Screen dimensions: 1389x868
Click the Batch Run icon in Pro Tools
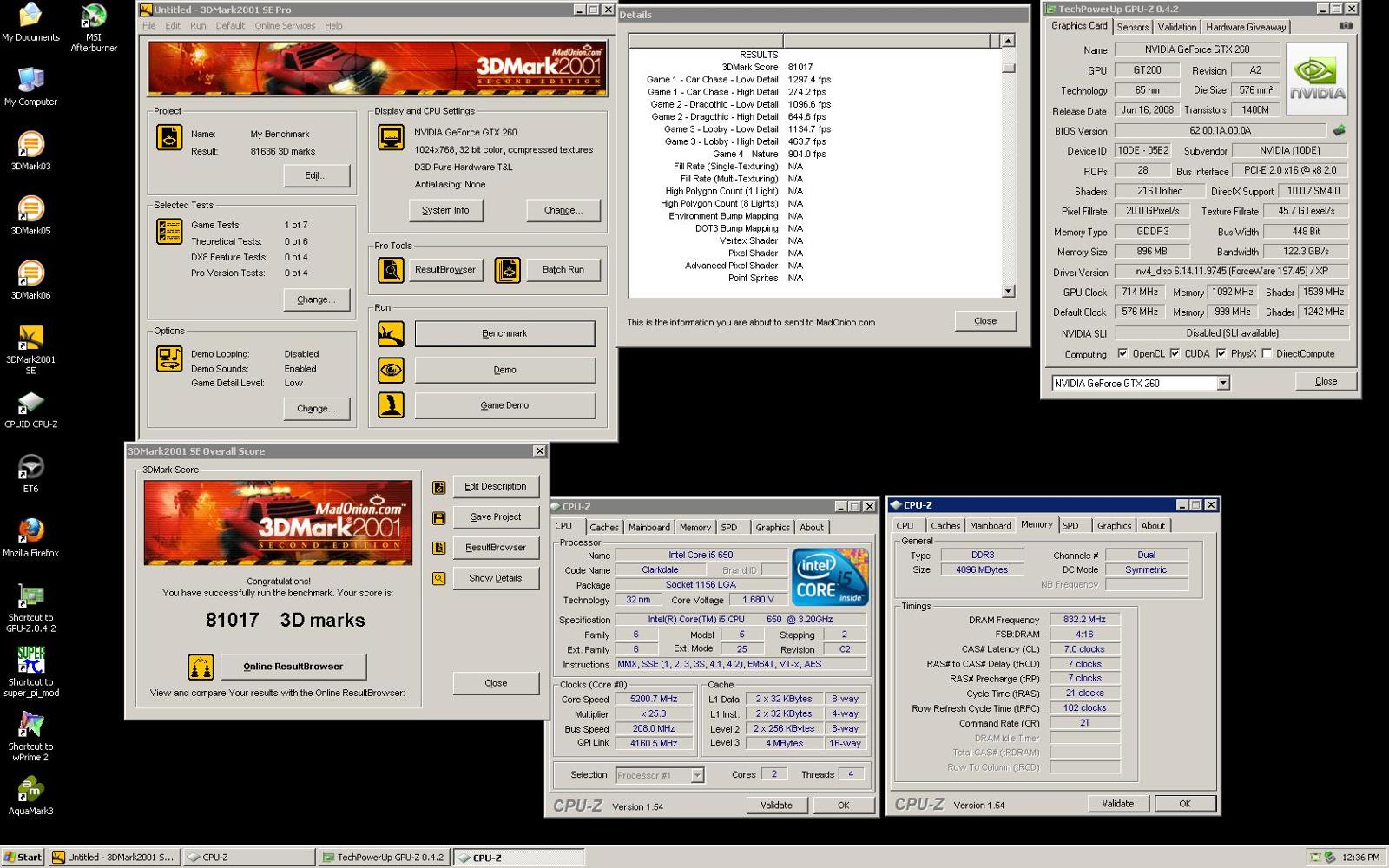(508, 270)
